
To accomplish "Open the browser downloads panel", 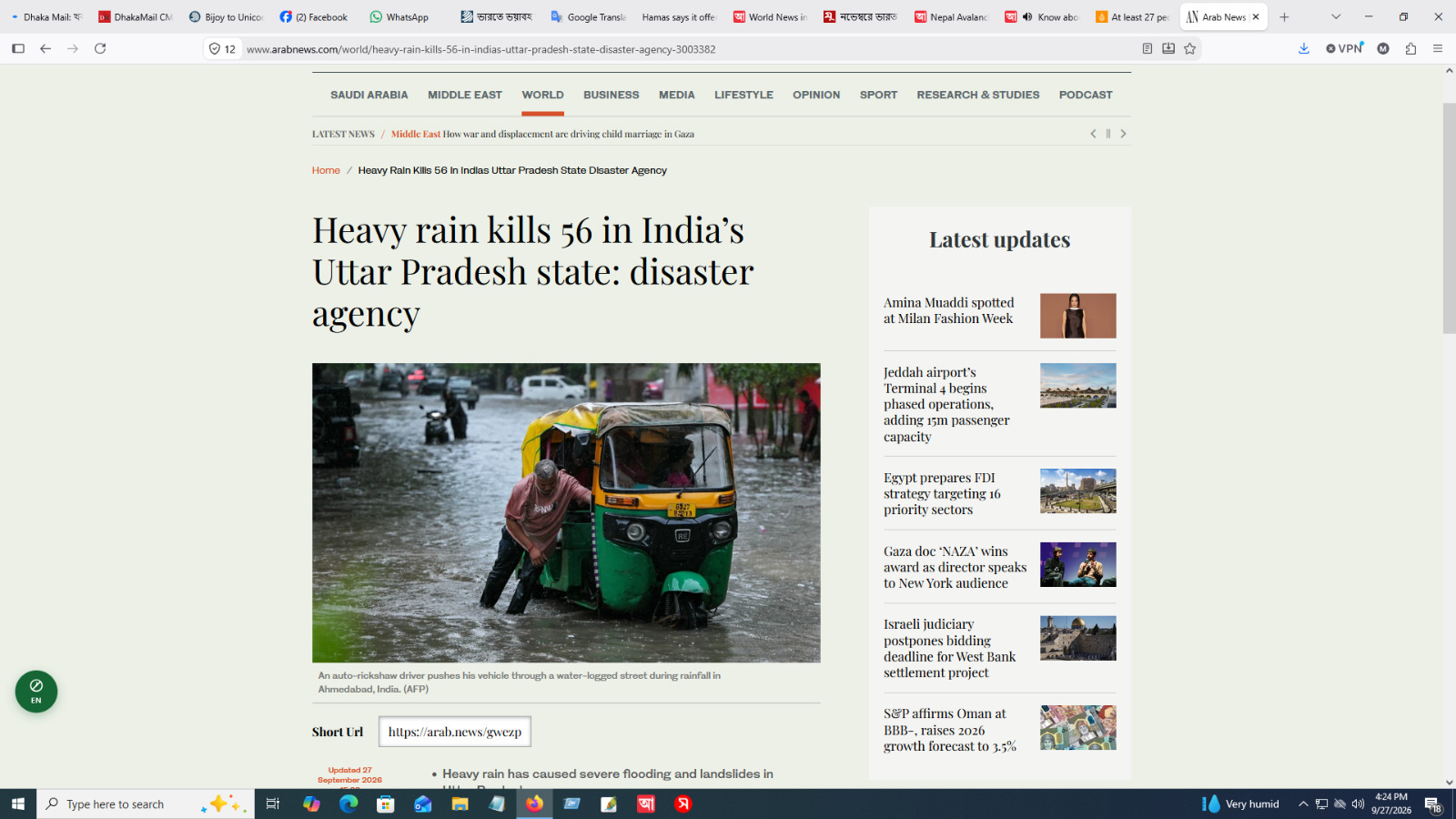I will [1304, 49].
